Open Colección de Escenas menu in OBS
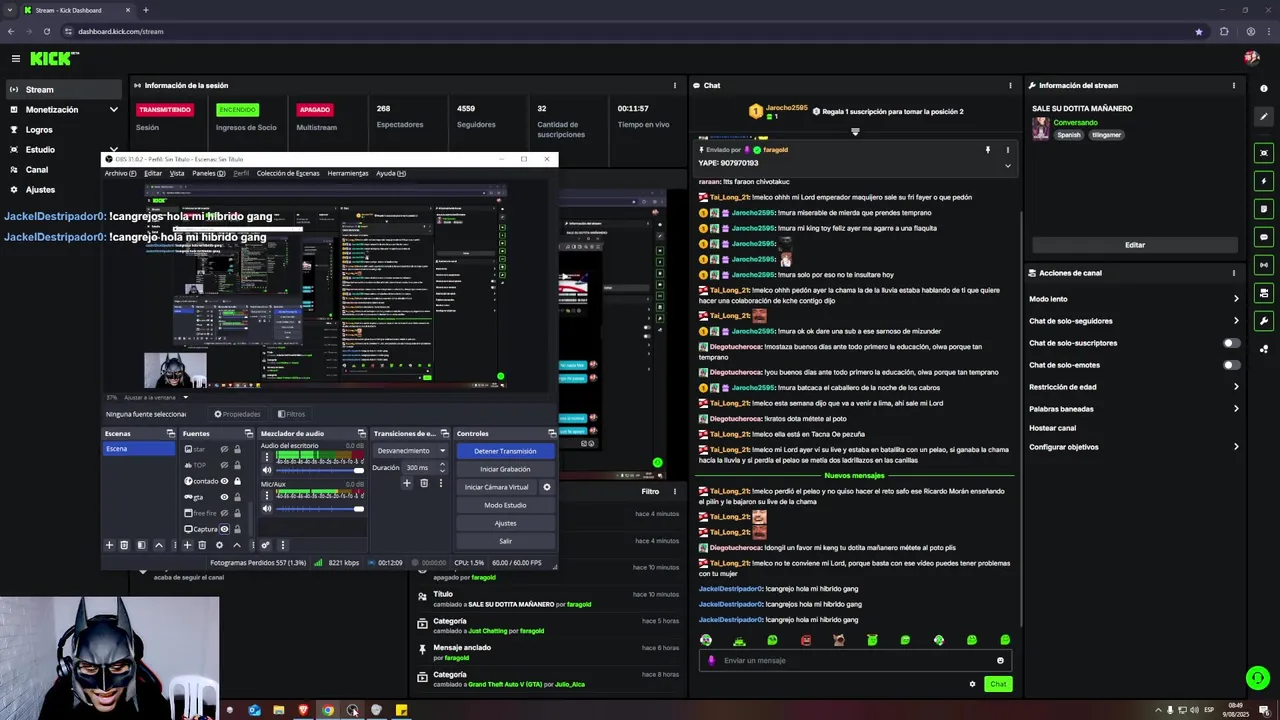 (288, 173)
